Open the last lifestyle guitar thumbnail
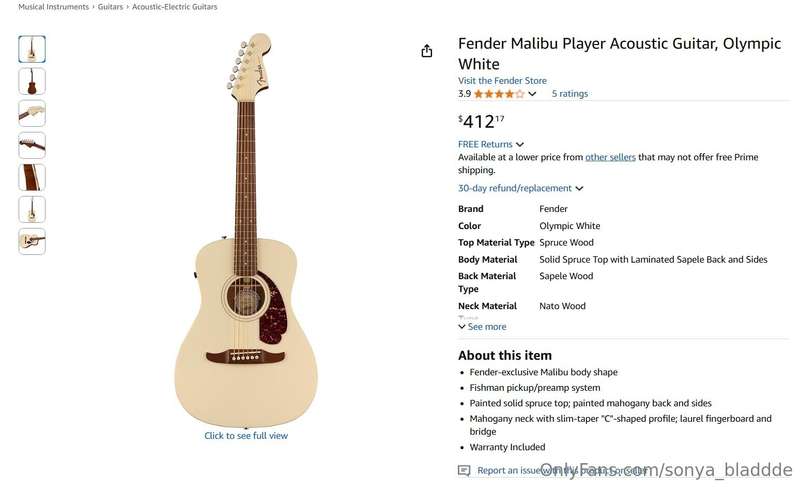Screen dimensions: 800x487 32,241
